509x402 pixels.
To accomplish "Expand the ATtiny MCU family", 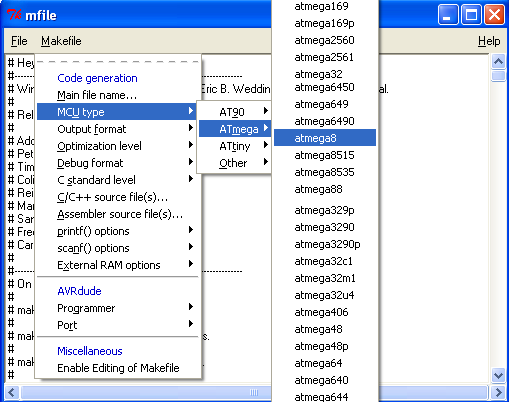I will [x=235, y=146].
